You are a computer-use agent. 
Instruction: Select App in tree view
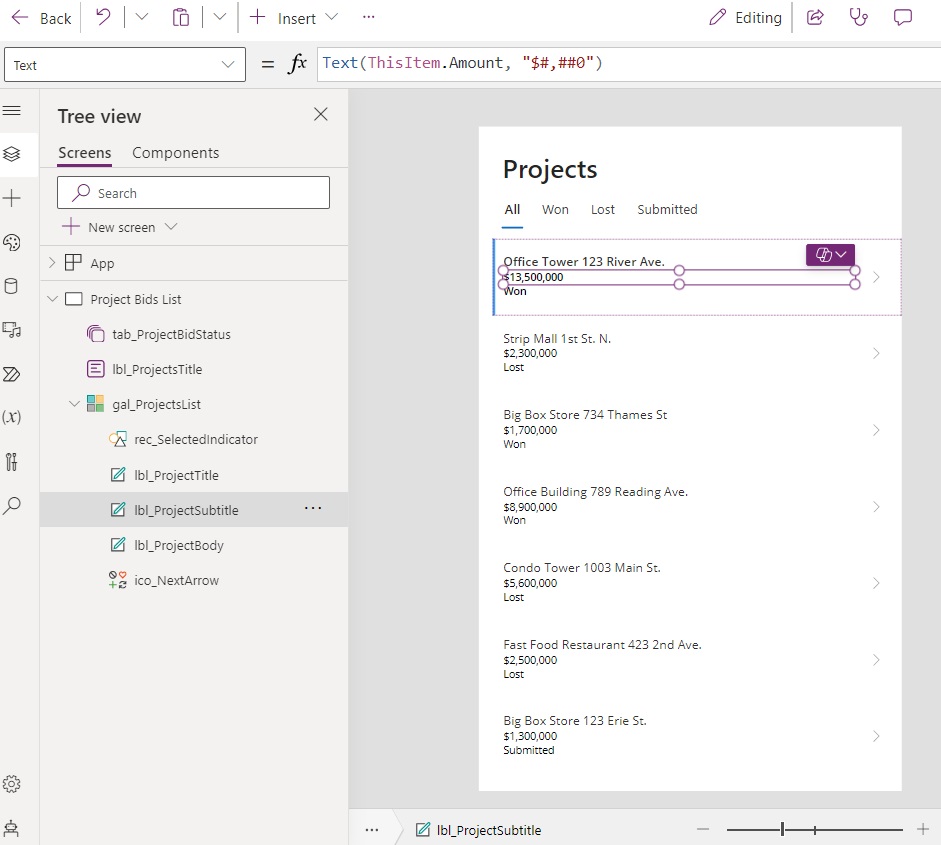pyautogui.click(x=102, y=263)
